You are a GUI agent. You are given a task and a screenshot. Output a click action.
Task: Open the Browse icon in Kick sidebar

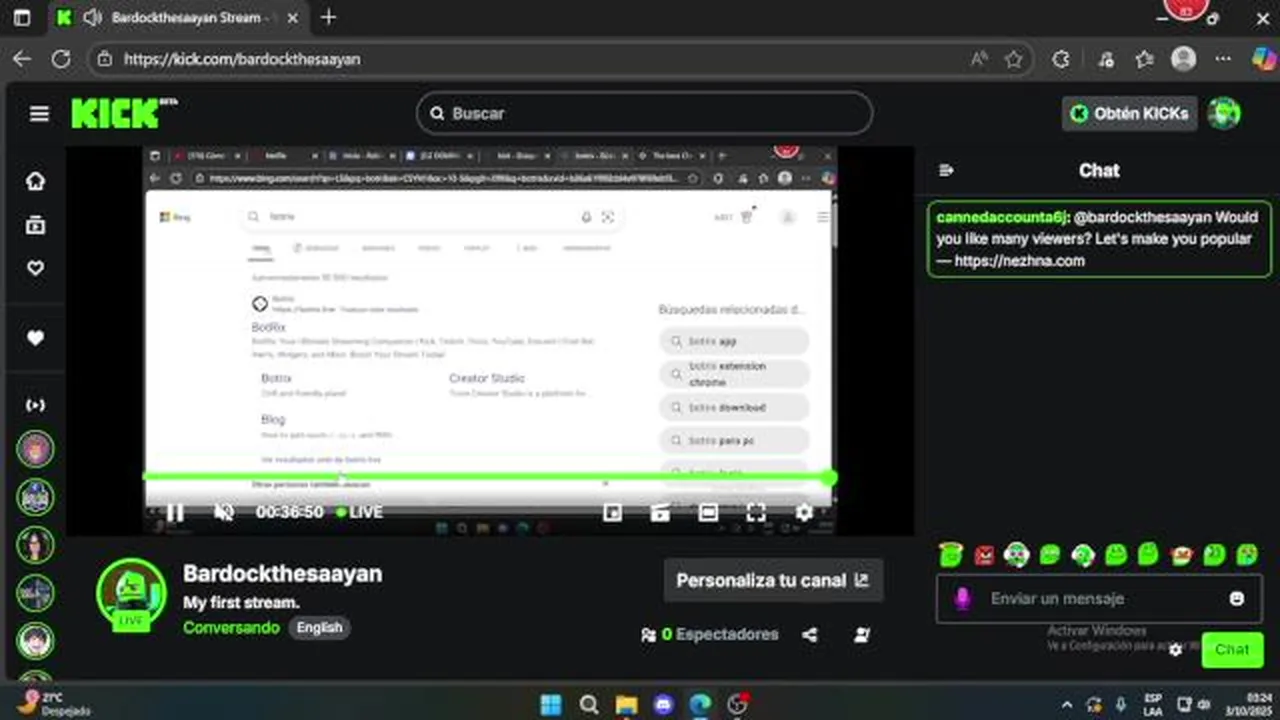tap(36, 225)
